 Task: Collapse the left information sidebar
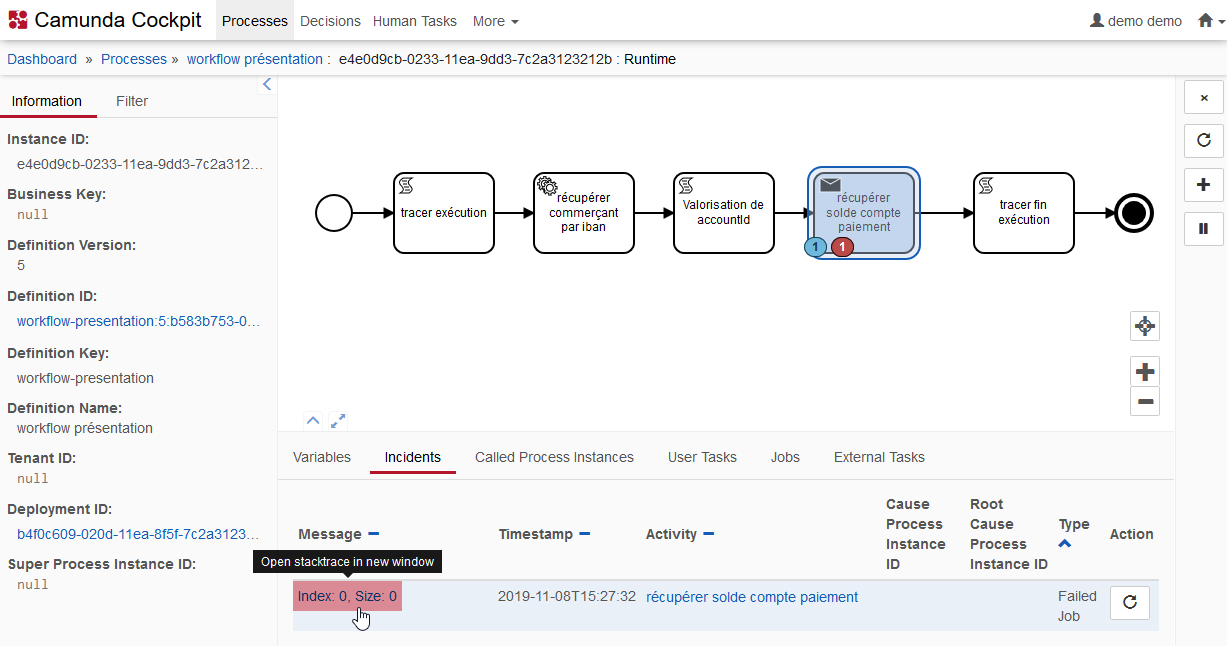(x=267, y=85)
